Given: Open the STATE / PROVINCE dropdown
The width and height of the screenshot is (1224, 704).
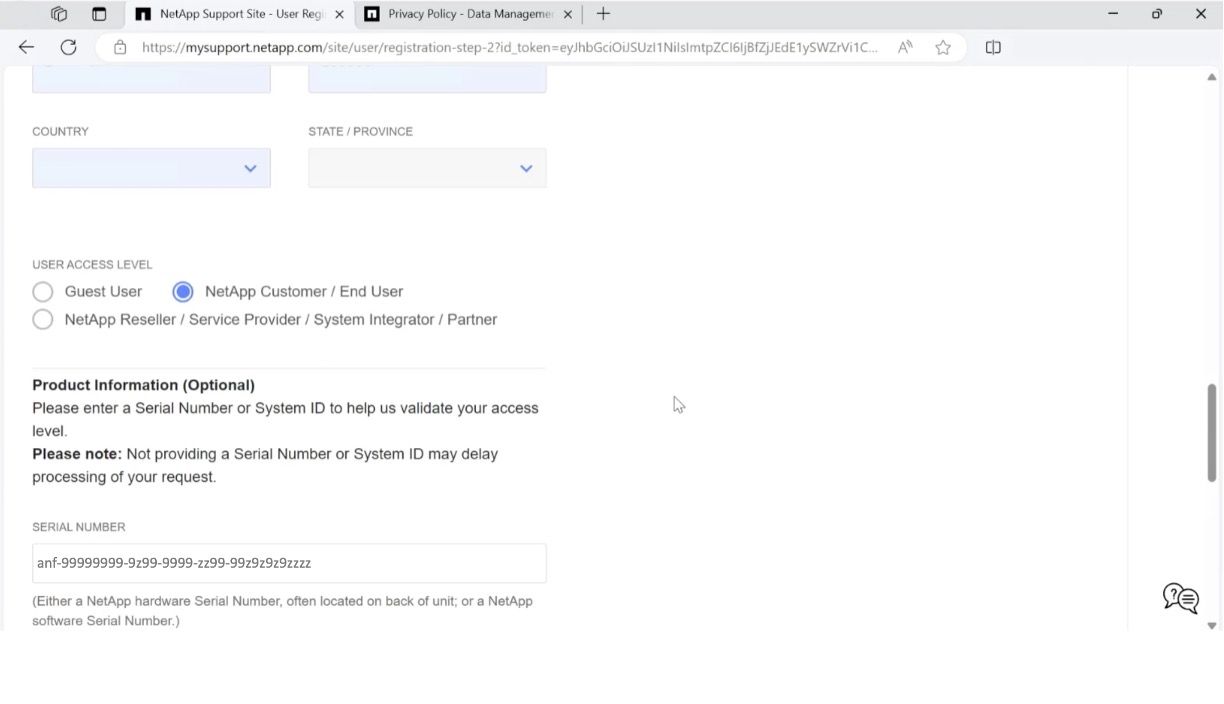Looking at the screenshot, I should [x=525, y=167].
